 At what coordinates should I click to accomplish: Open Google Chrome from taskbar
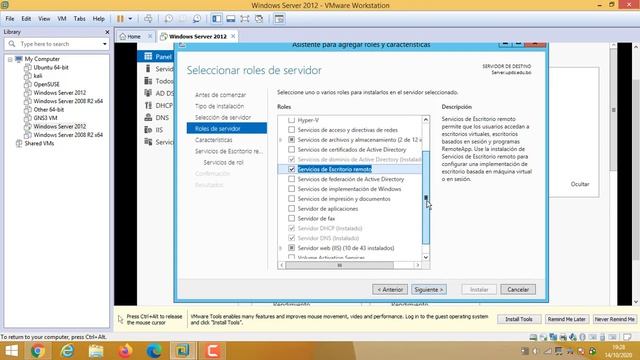[38, 351]
